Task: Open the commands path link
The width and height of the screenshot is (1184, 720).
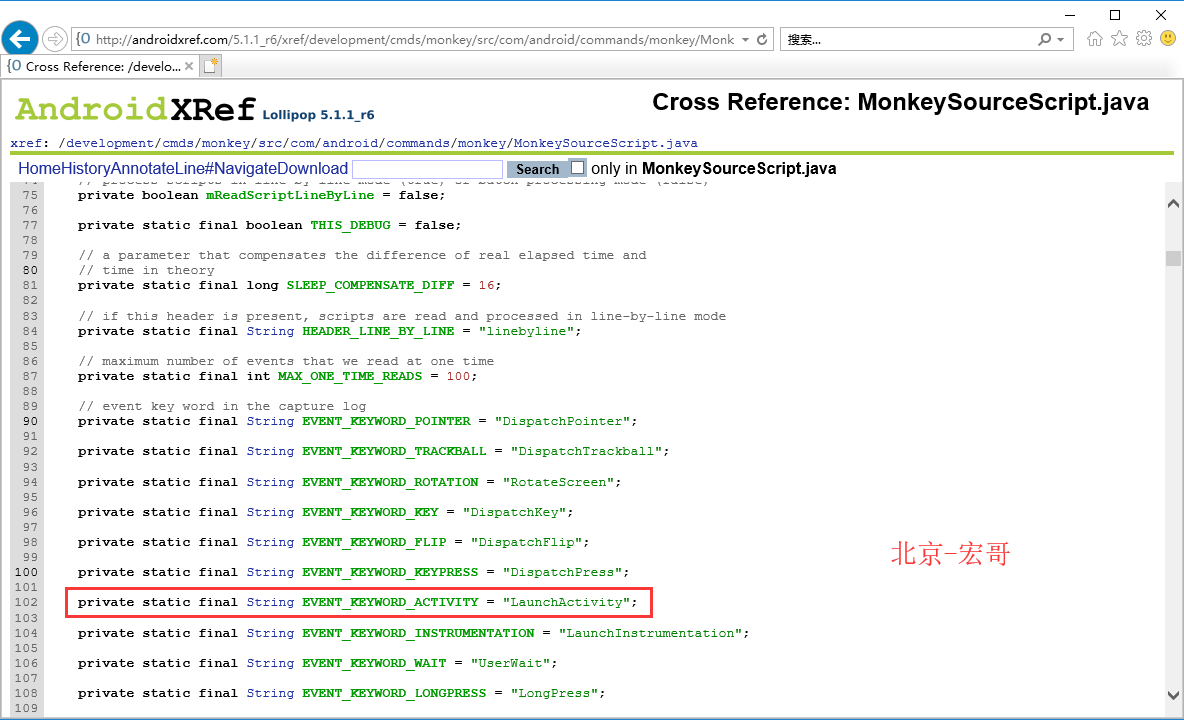Action: pyautogui.click(x=418, y=143)
